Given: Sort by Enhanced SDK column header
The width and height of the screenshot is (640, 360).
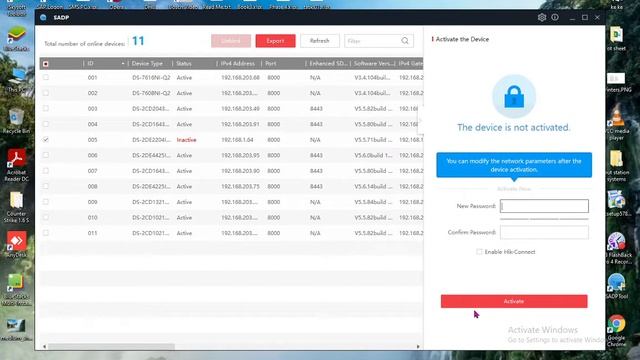Looking at the screenshot, I should (328, 64).
